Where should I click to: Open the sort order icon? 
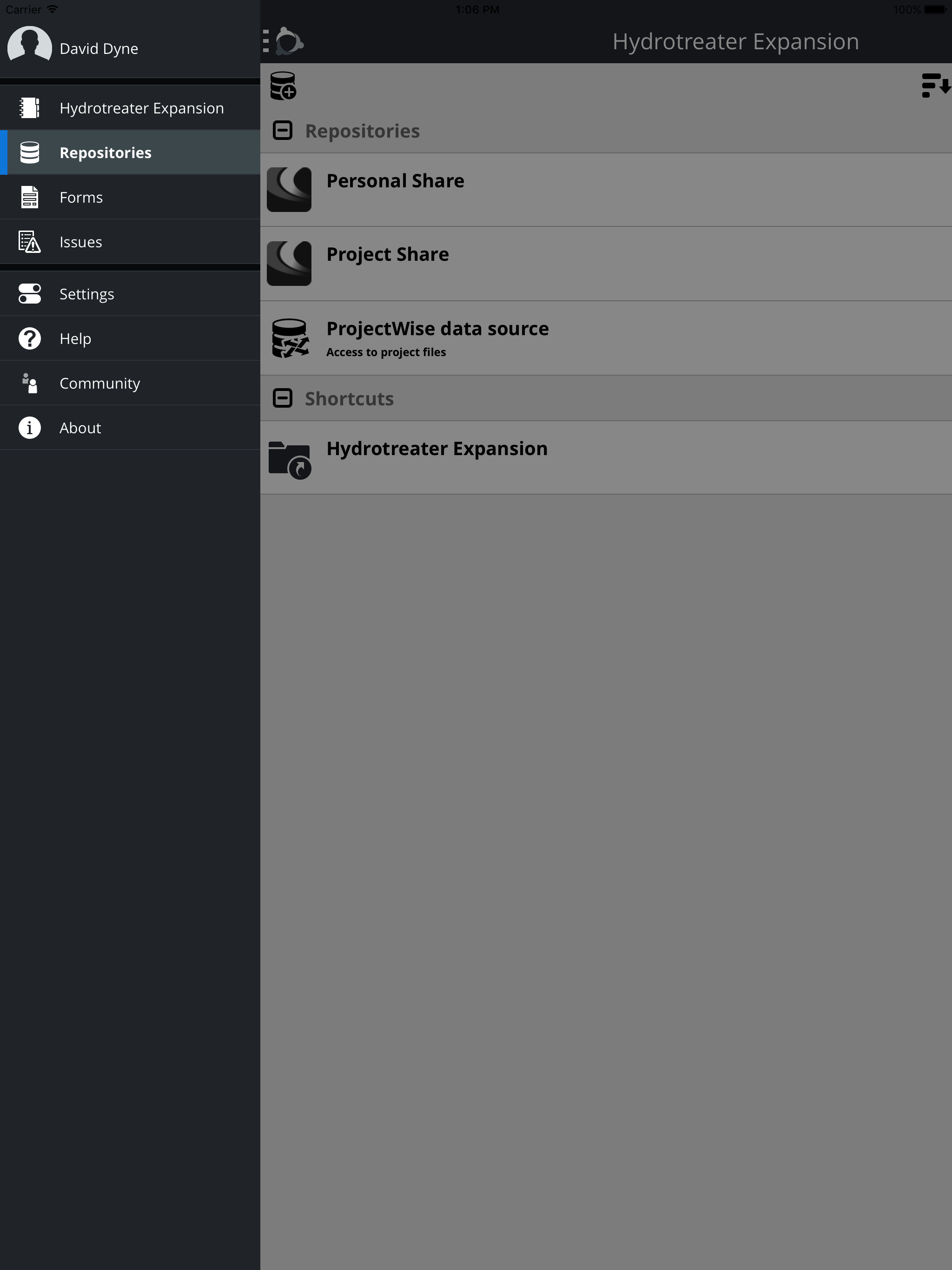pyautogui.click(x=936, y=86)
